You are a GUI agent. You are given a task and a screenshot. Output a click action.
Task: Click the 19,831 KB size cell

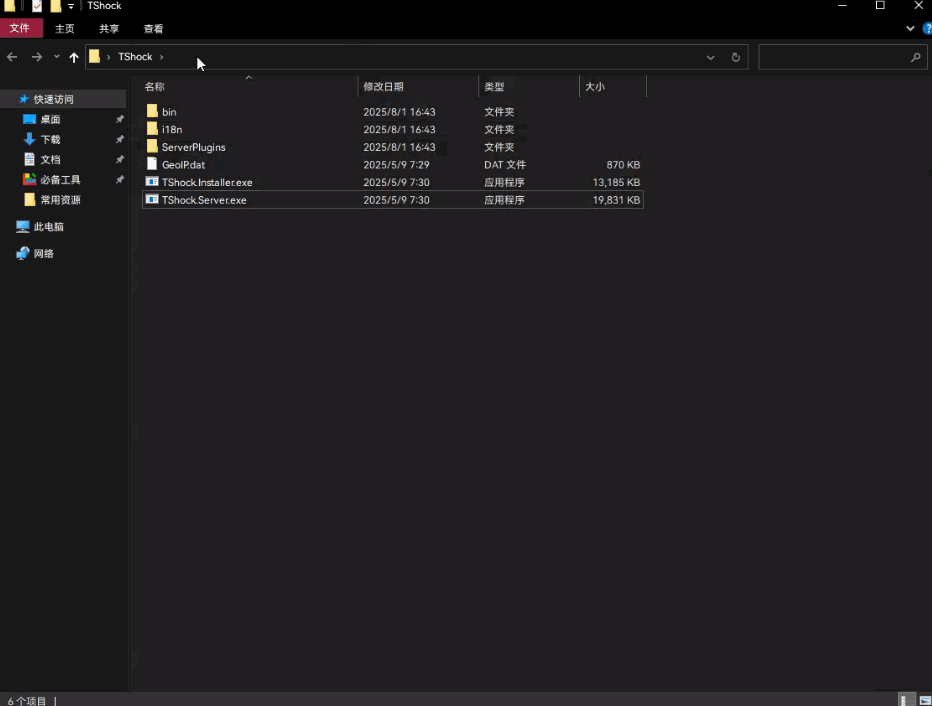pyautogui.click(x=616, y=200)
